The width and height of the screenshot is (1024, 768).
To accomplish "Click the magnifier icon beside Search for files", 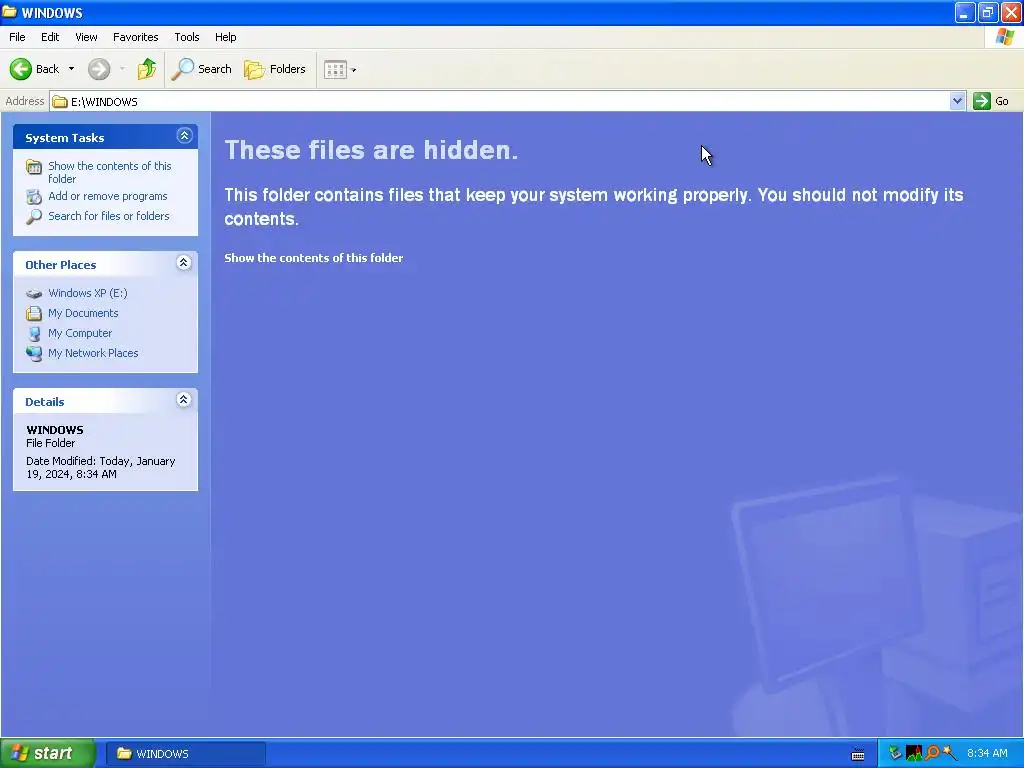I will tap(34, 216).
